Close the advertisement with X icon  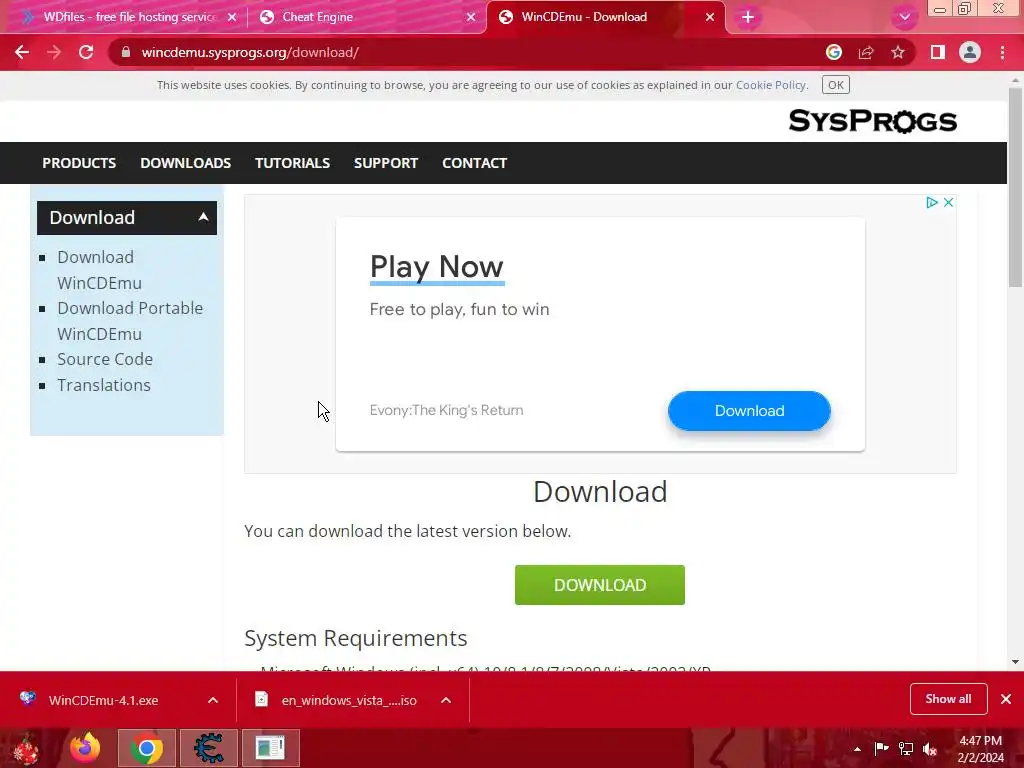tap(948, 202)
